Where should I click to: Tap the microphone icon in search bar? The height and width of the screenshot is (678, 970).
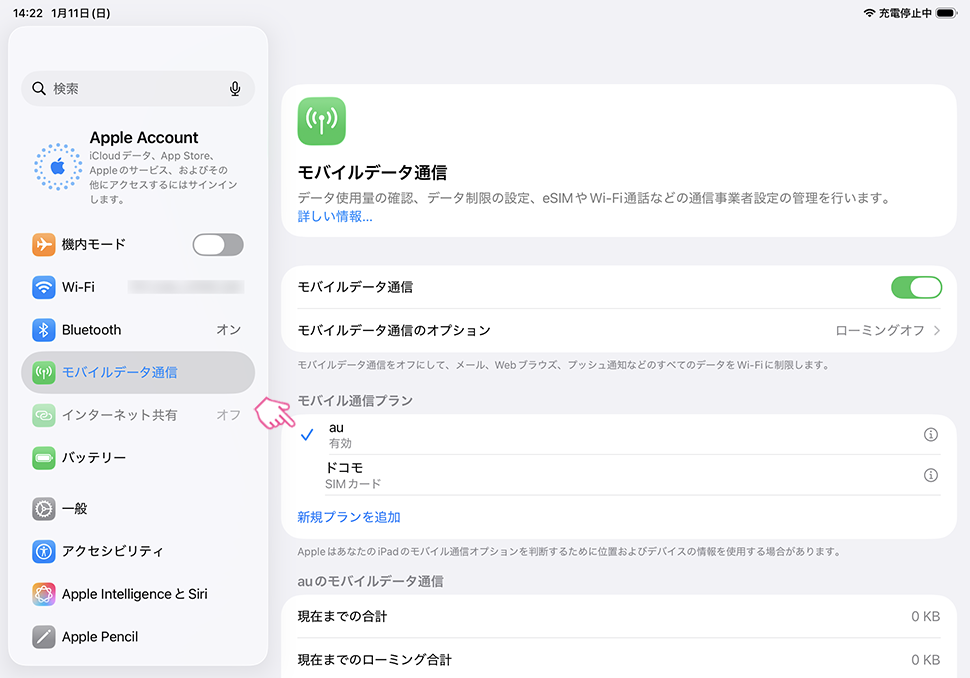(235, 89)
